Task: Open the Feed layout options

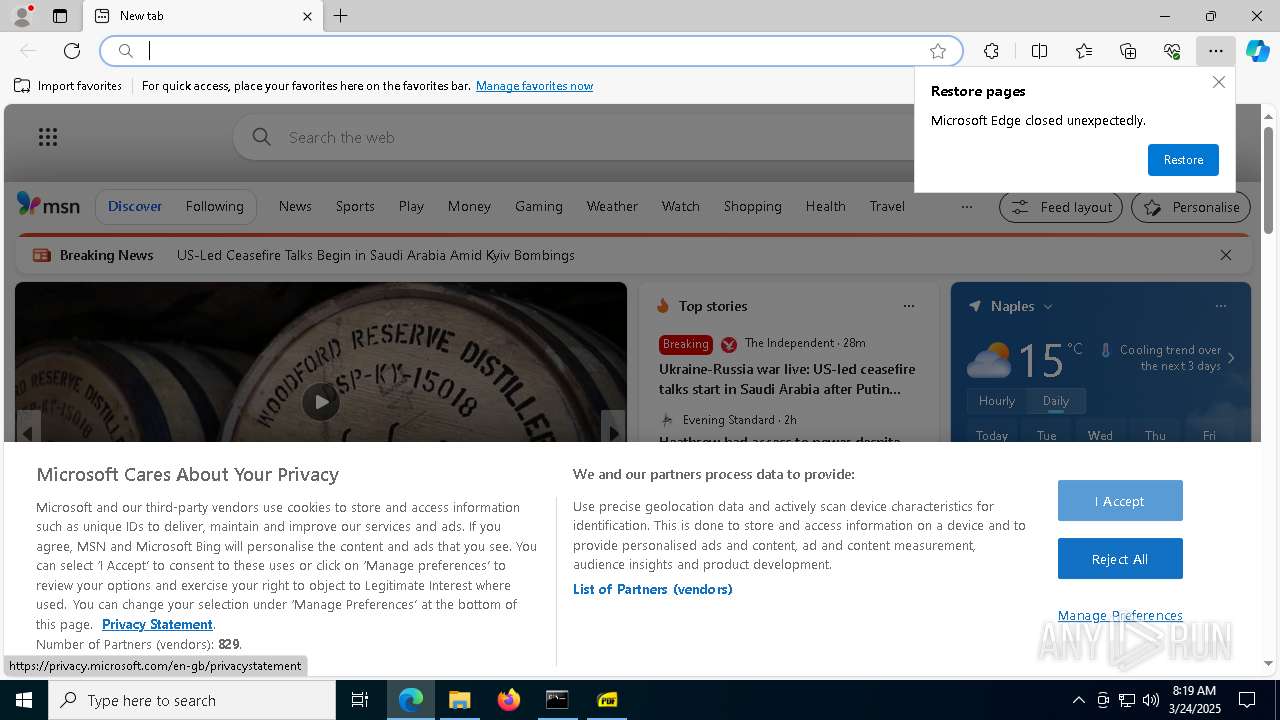Action: click(x=1061, y=207)
